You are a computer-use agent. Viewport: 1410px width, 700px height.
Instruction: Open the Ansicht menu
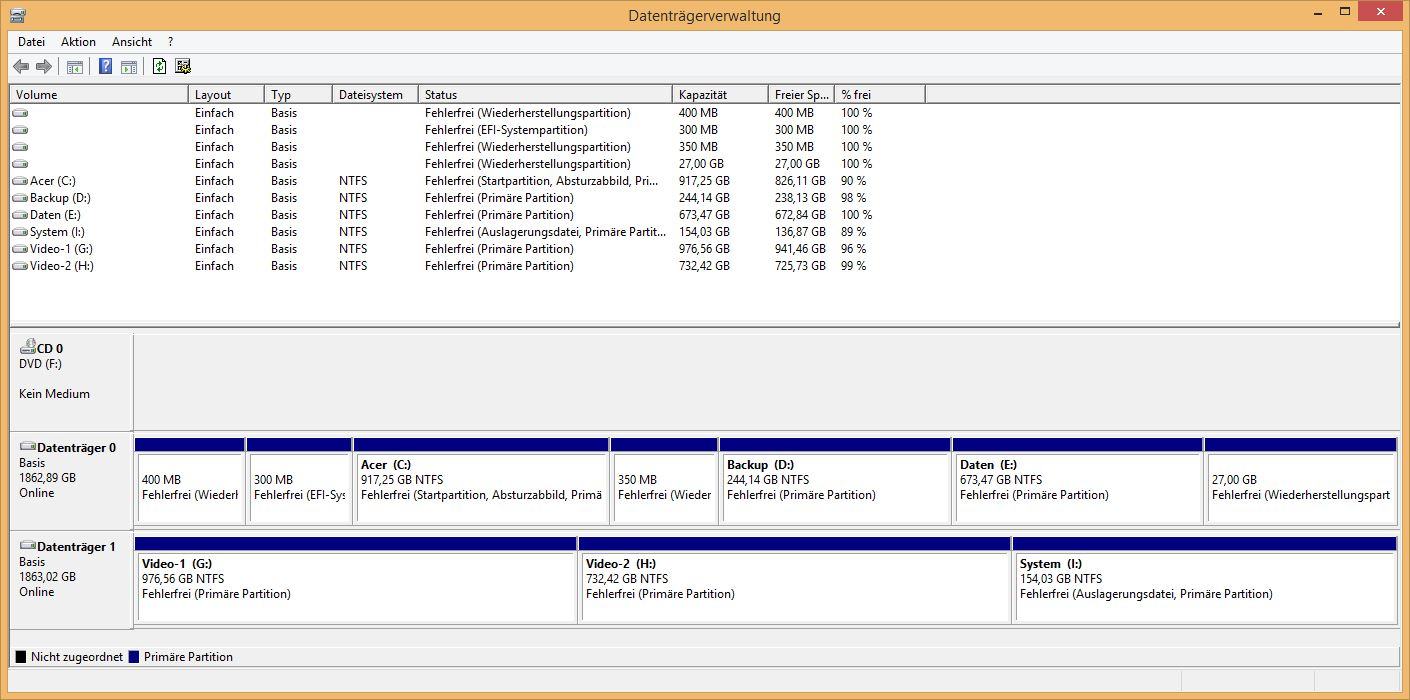pos(132,42)
